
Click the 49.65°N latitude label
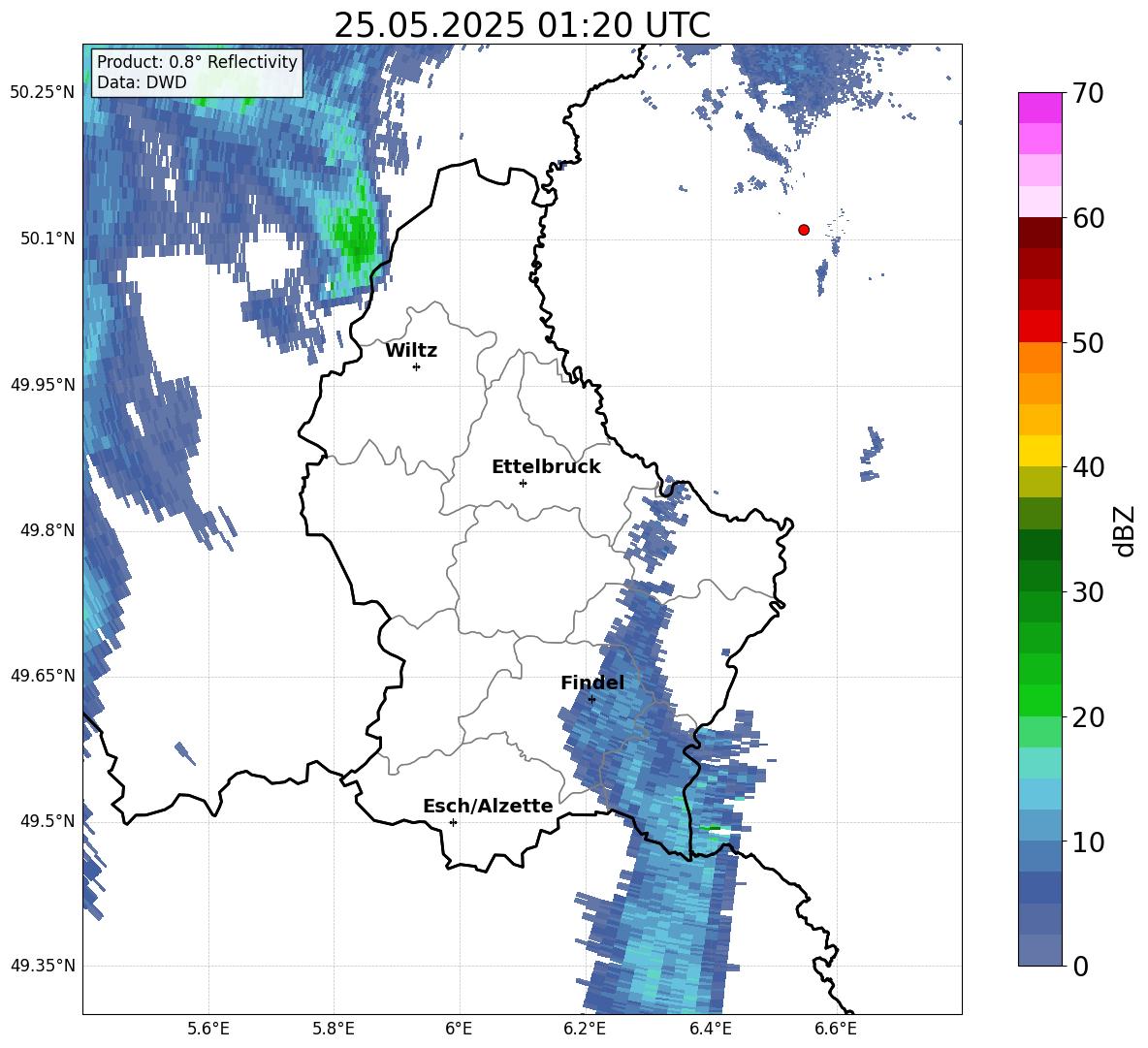[x=43, y=675]
